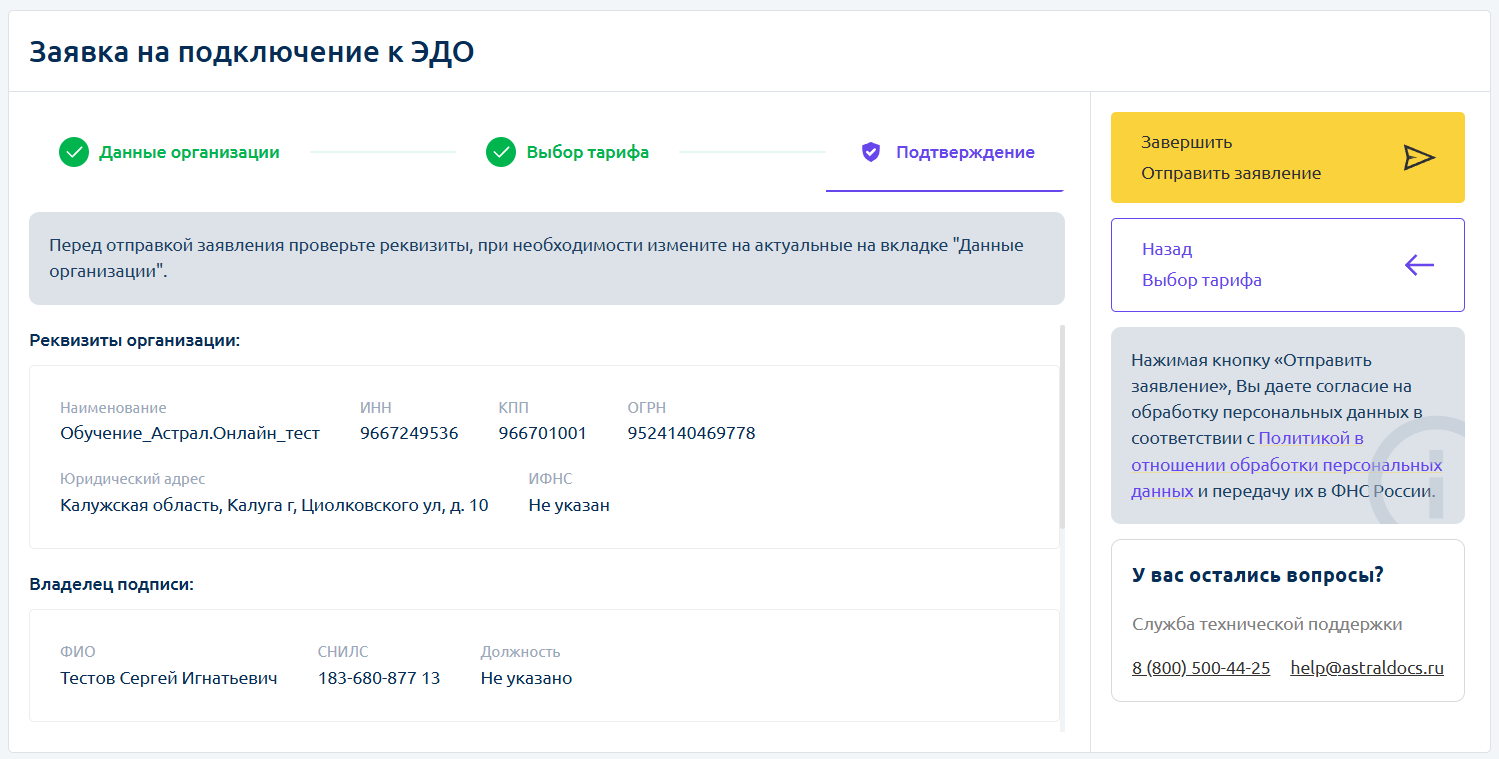Click the organization name Обучение_Астрал.Онлайн_тест
The width and height of the screenshot is (1499, 759).
click(x=190, y=433)
